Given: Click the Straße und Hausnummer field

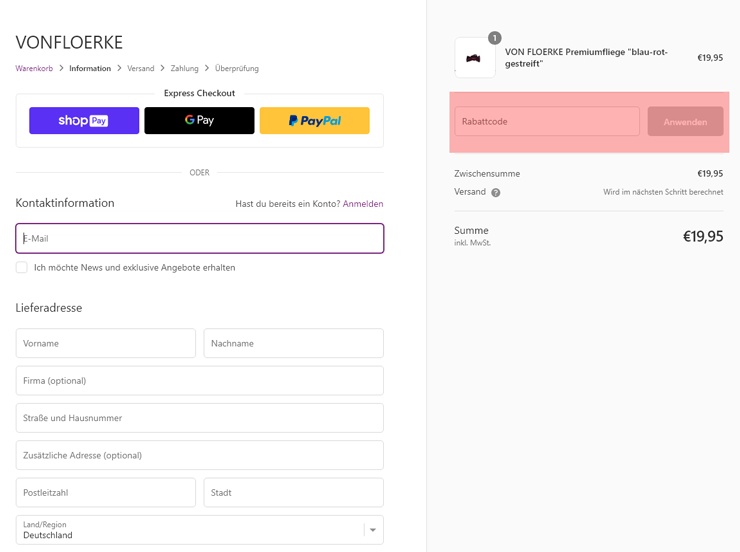Looking at the screenshot, I should (x=200, y=418).
